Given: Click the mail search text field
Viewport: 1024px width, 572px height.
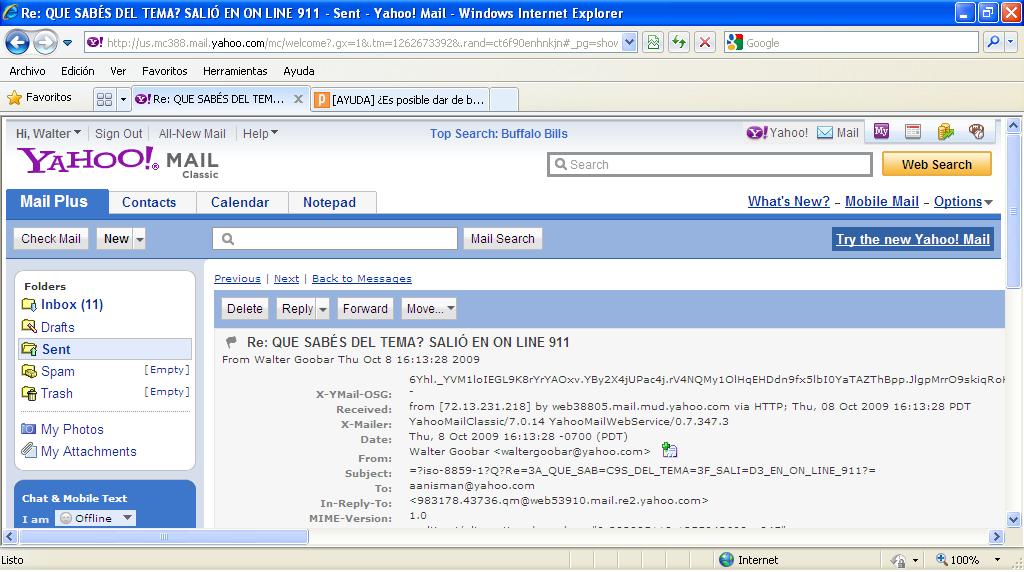Looking at the screenshot, I should (334, 238).
